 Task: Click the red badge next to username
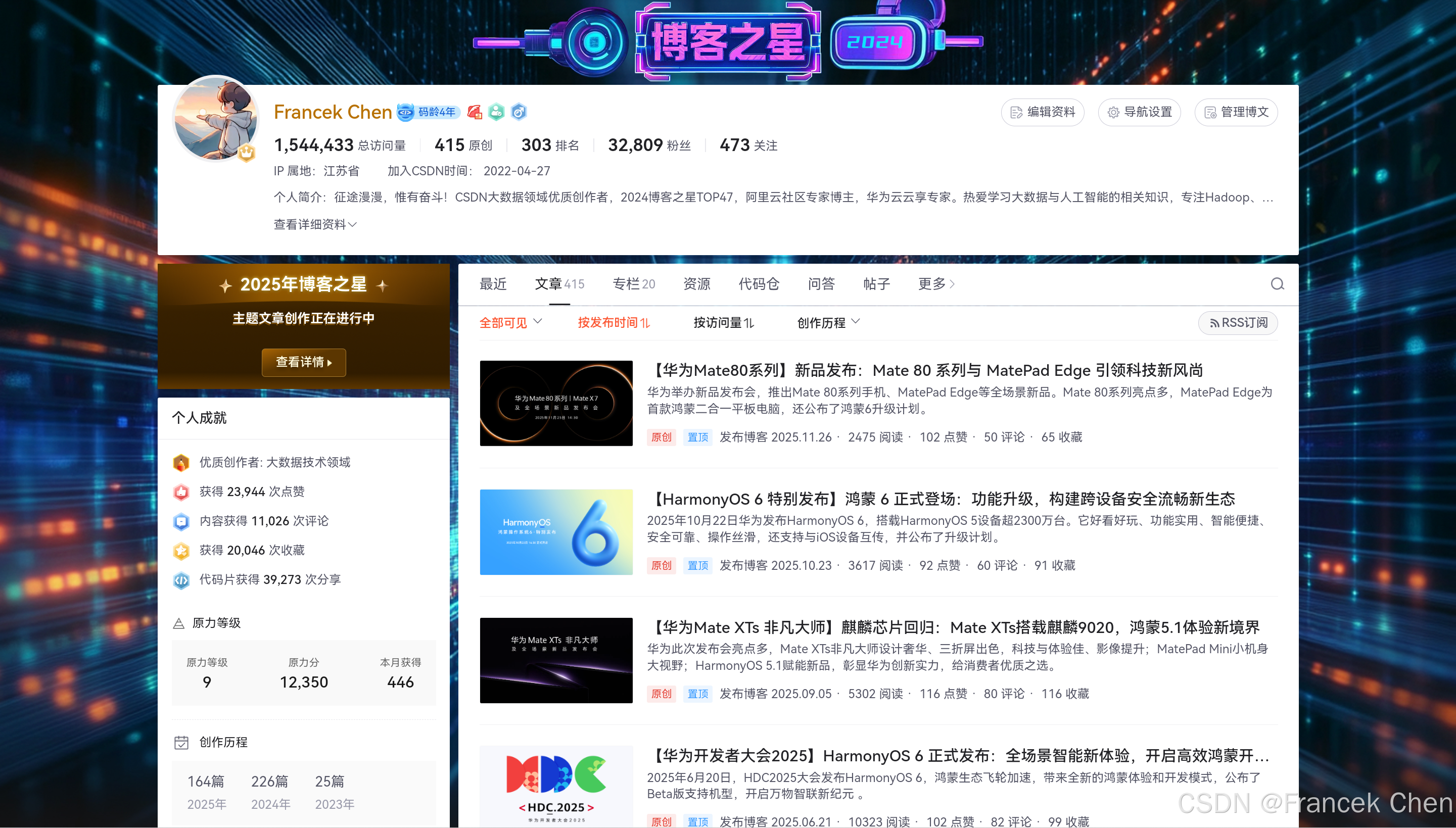tap(475, 112)
